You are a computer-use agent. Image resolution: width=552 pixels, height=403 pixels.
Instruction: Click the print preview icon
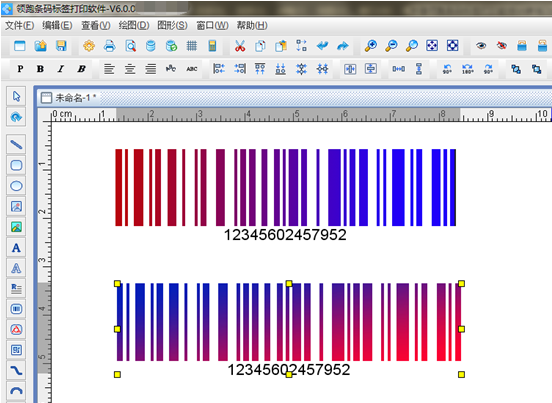(x=130, y=46)
